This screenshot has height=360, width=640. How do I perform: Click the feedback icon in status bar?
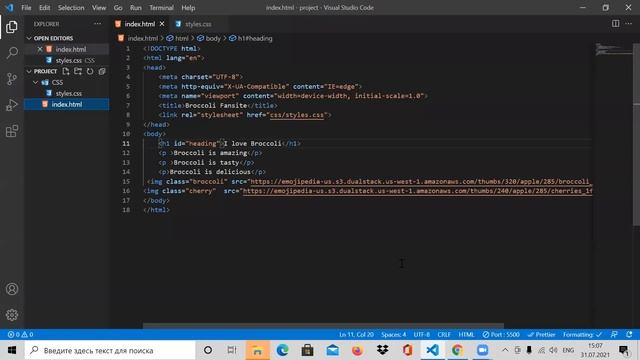point(614,335)
